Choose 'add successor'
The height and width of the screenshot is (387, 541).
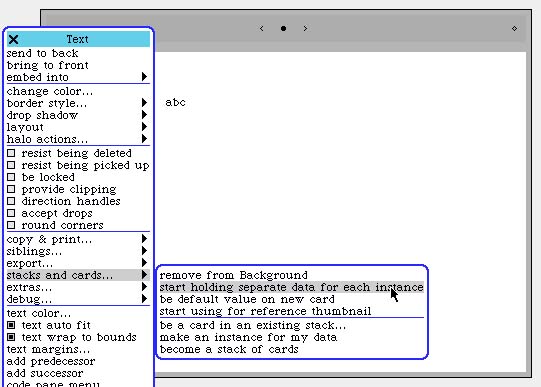tap(78, 373)
